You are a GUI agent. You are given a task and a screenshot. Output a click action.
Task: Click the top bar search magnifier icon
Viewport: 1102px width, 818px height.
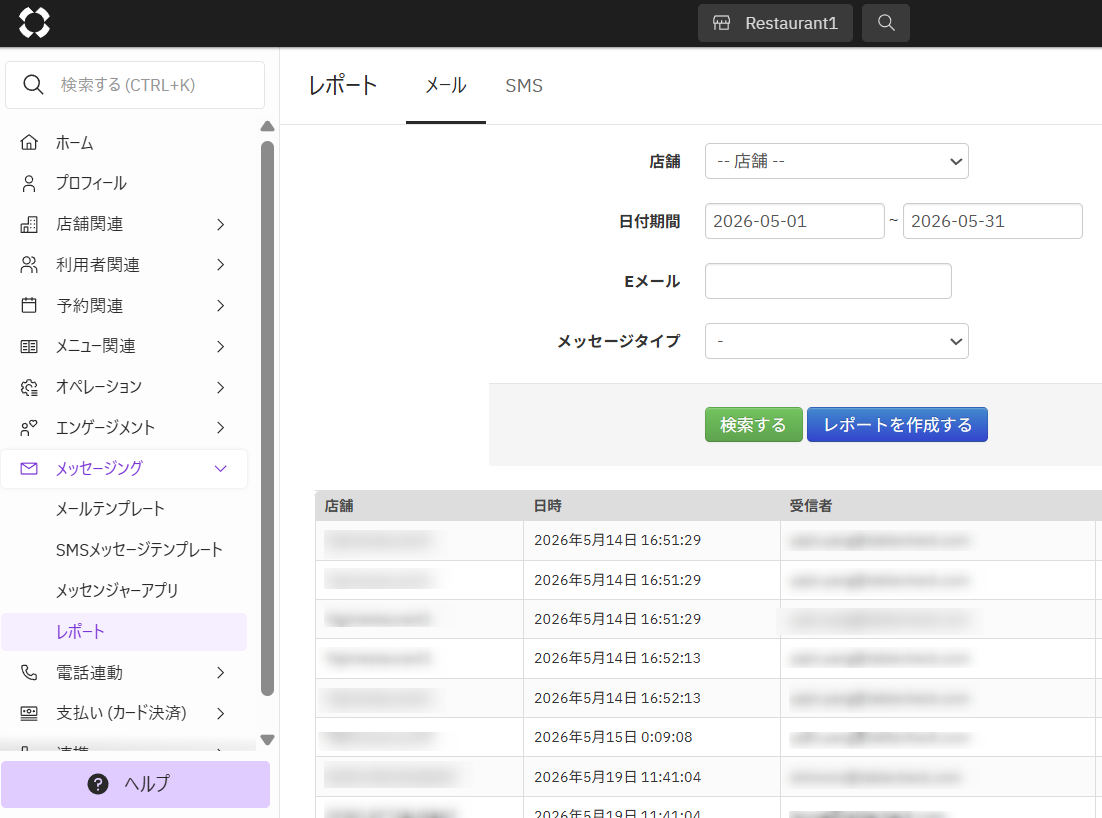point(886,23)
